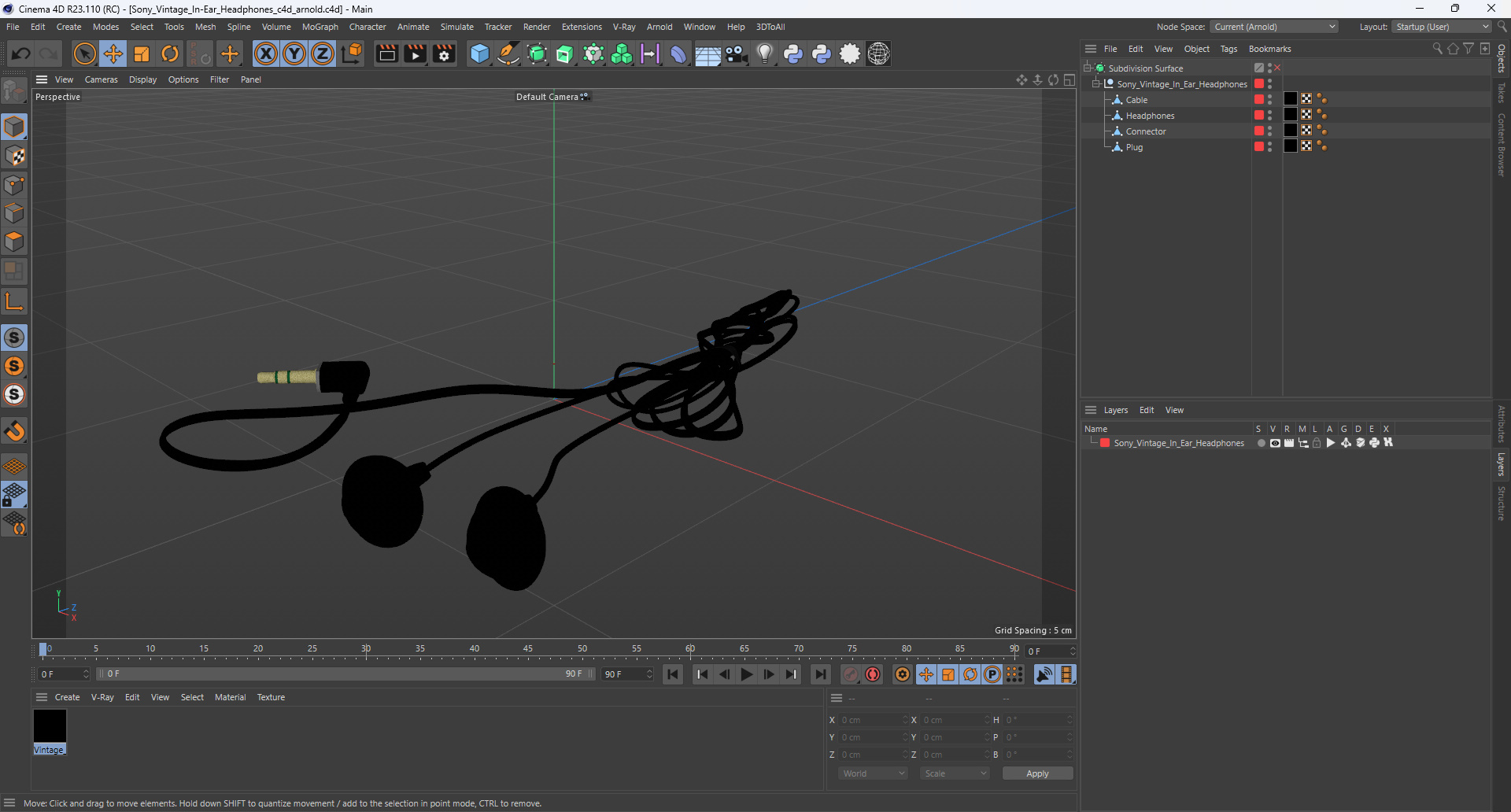
Task: Select Connector object in tree
Action: pos(1146,131)
